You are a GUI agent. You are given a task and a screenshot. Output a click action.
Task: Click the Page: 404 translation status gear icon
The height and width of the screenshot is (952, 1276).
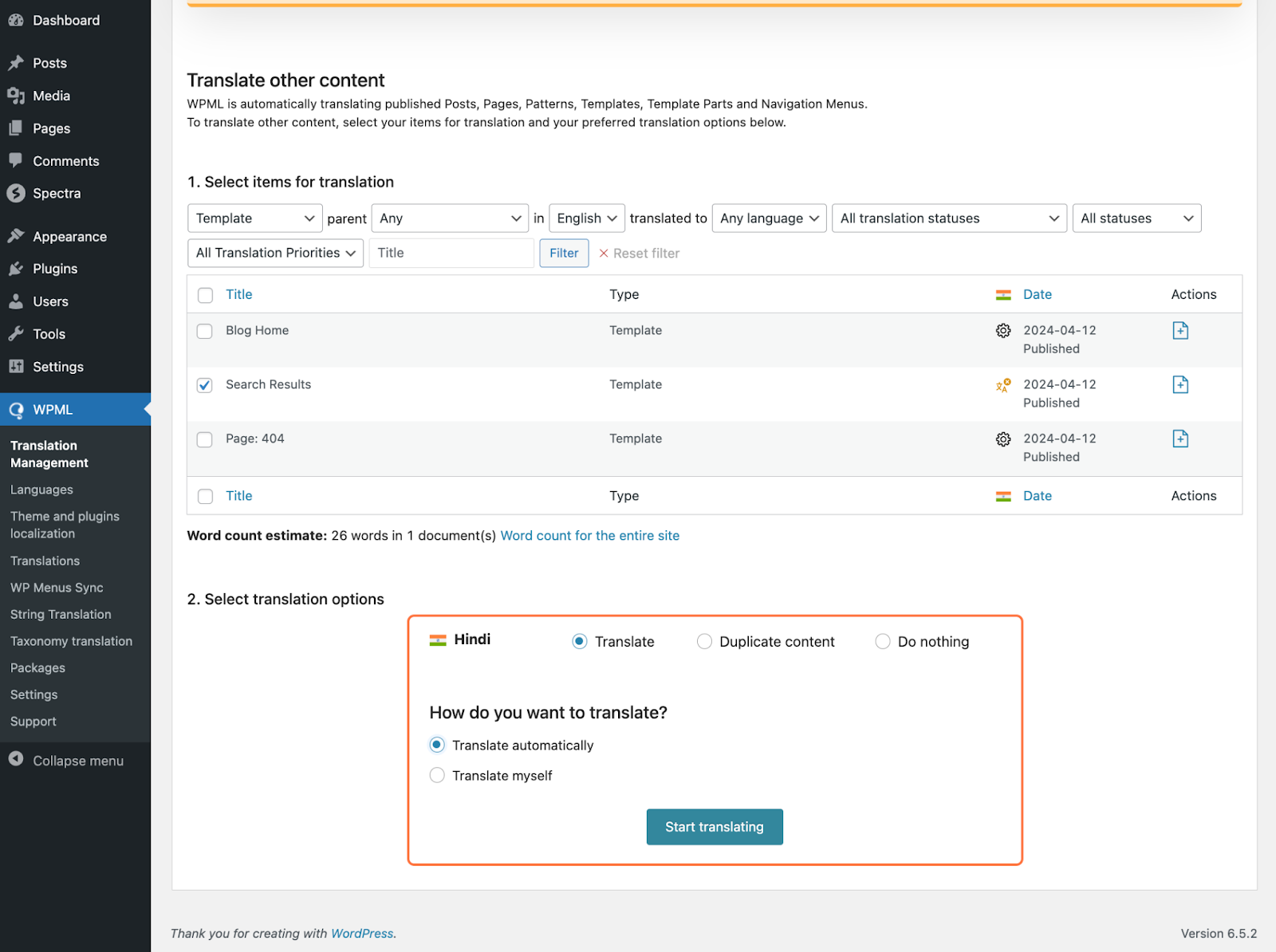[x=1003, y=439]
